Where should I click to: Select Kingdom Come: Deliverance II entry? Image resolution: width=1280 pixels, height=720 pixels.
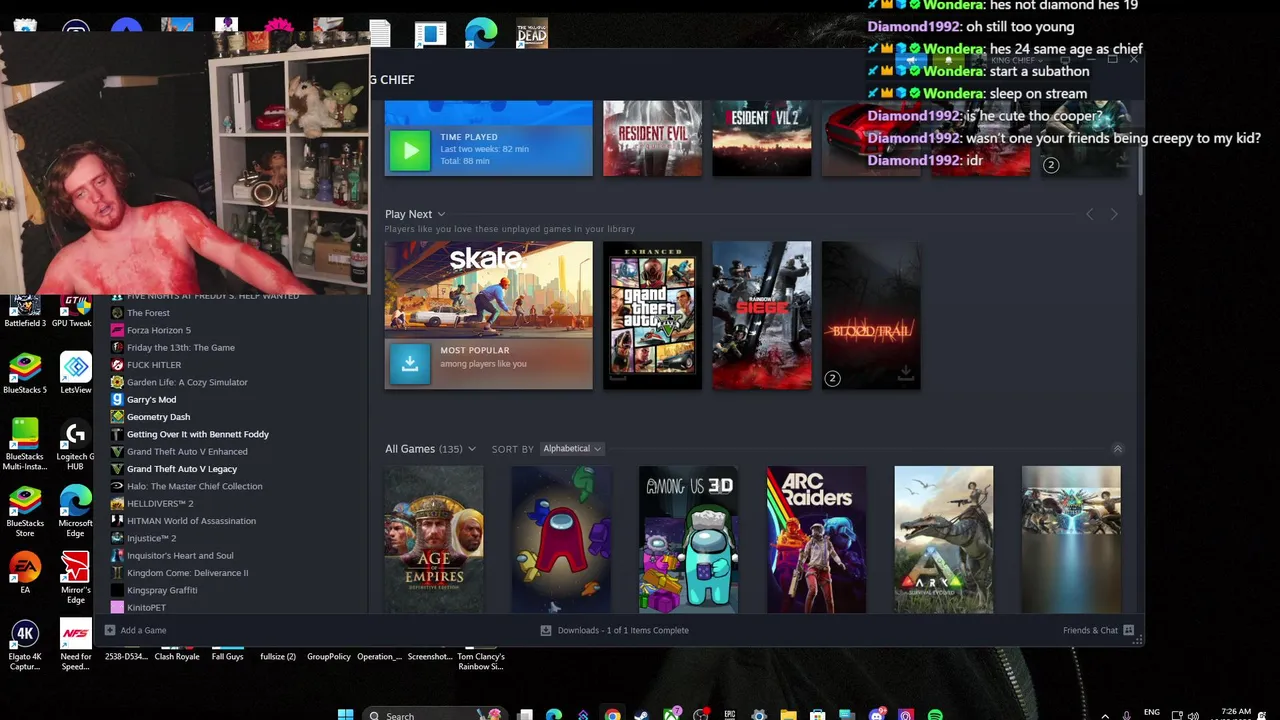click(187, 573)
